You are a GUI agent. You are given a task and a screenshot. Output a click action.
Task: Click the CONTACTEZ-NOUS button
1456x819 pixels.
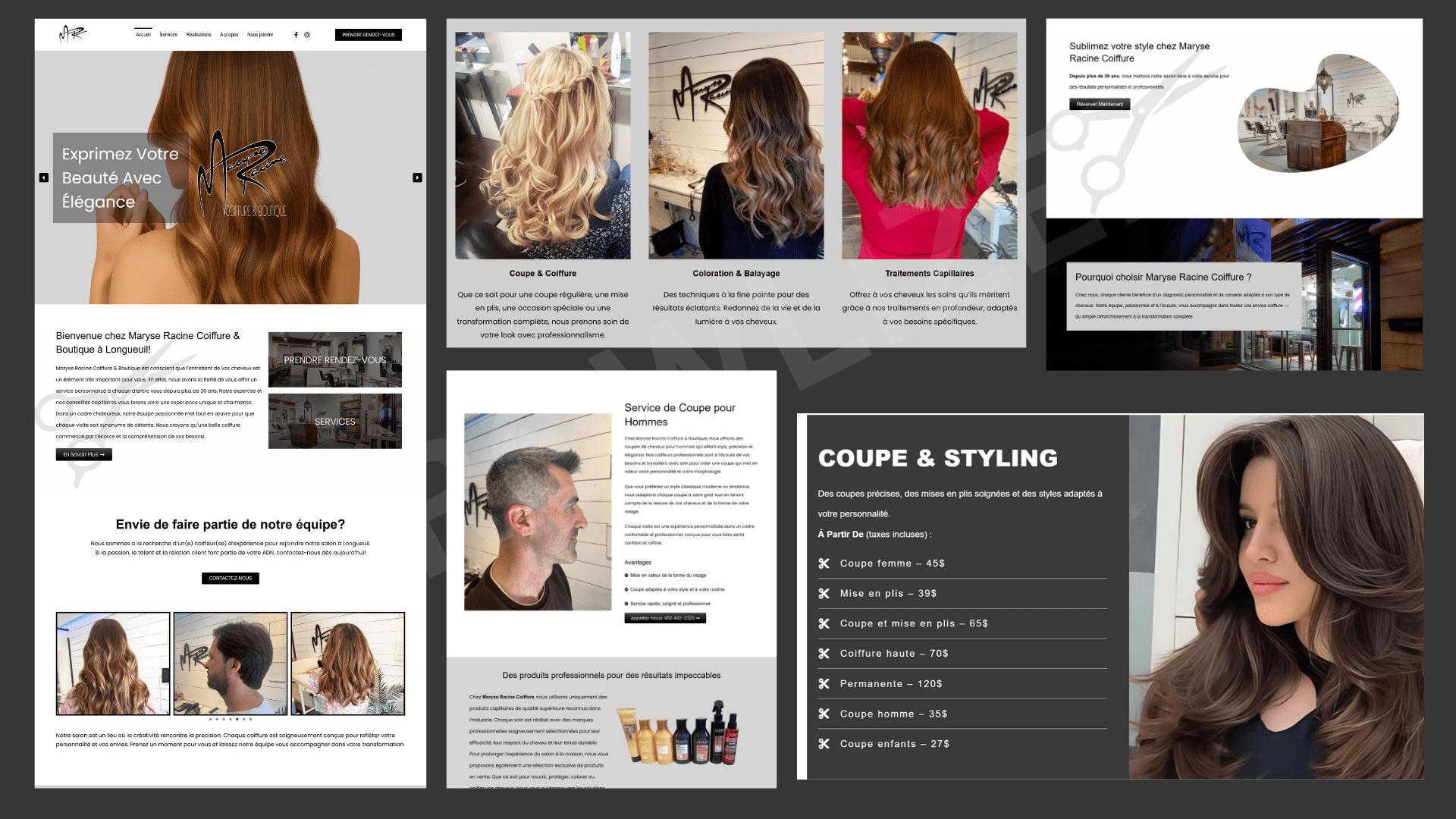click(x=231, y=579)
